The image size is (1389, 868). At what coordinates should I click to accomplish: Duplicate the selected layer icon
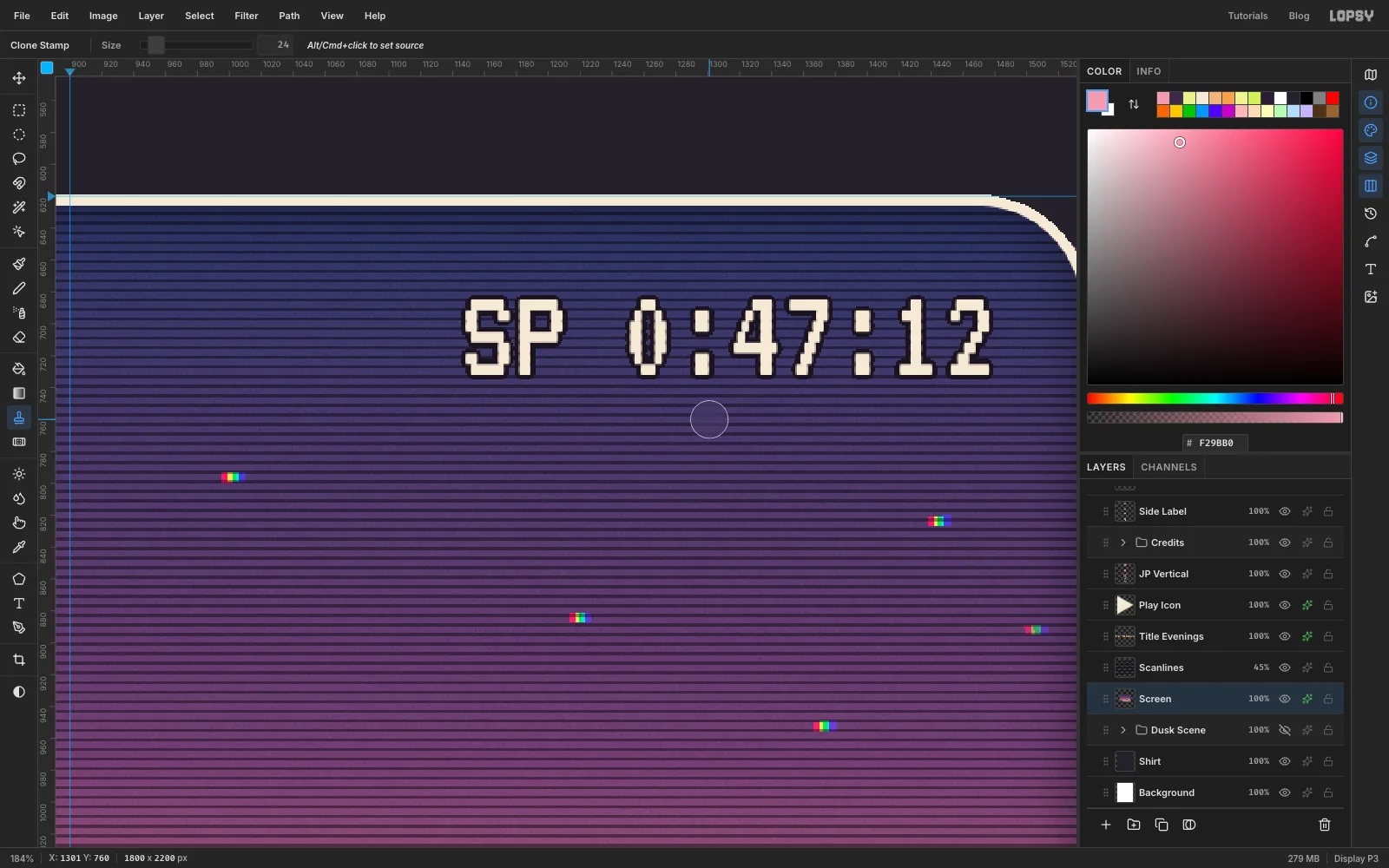click(1162, 825)
